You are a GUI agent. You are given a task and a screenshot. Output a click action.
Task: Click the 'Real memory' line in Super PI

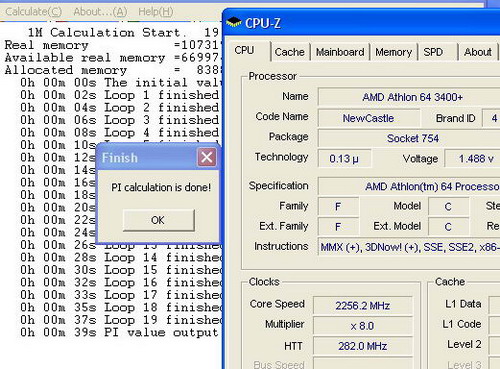click(x=112, y=45)
